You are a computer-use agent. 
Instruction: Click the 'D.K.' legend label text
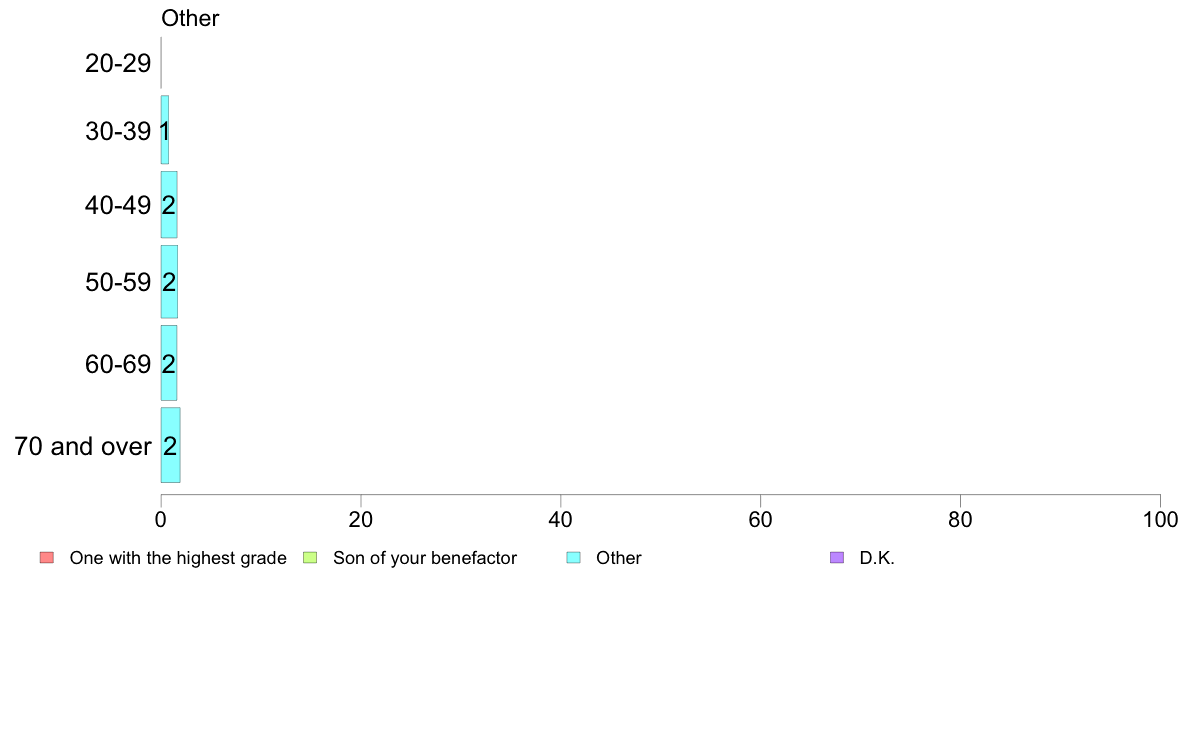click(x=877, y=558)
